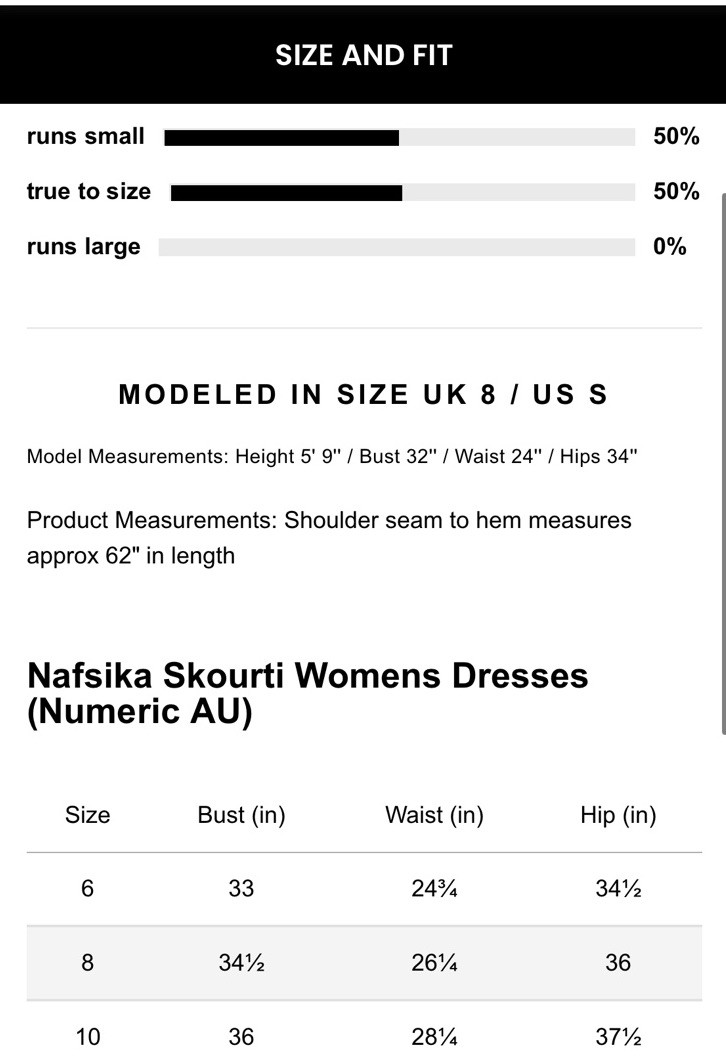The image size is (726, 1061).
Task: Click the empty runs large bar
Action: 396,247
